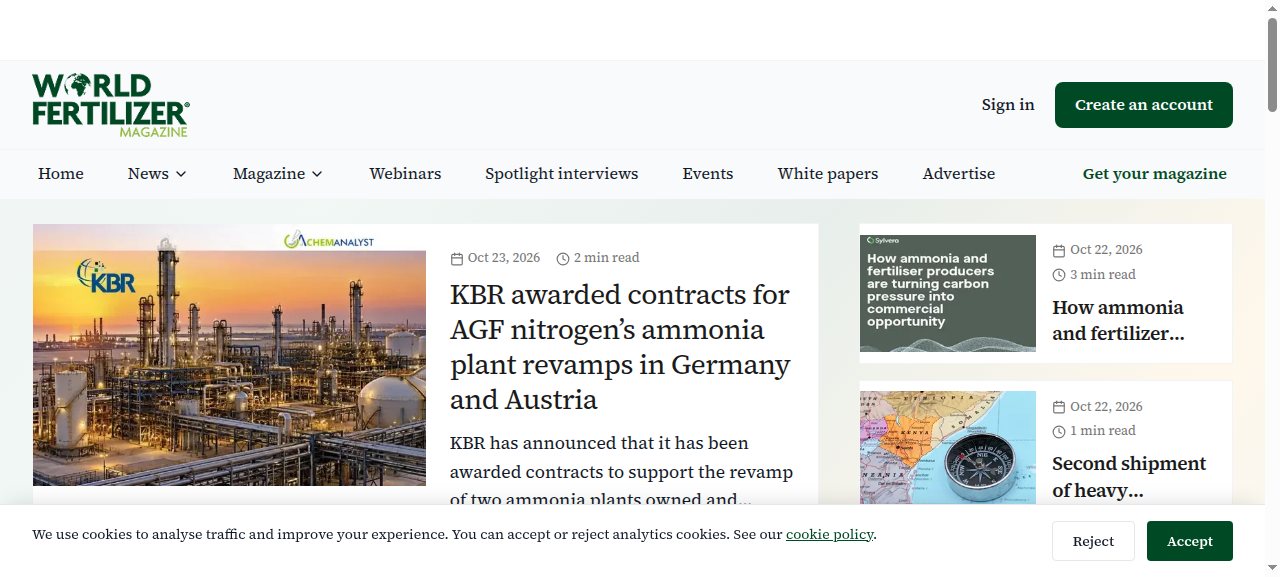Open the Webinars section
The image size is (1280, 577).
pyautogui.click(x=405, y=174)
